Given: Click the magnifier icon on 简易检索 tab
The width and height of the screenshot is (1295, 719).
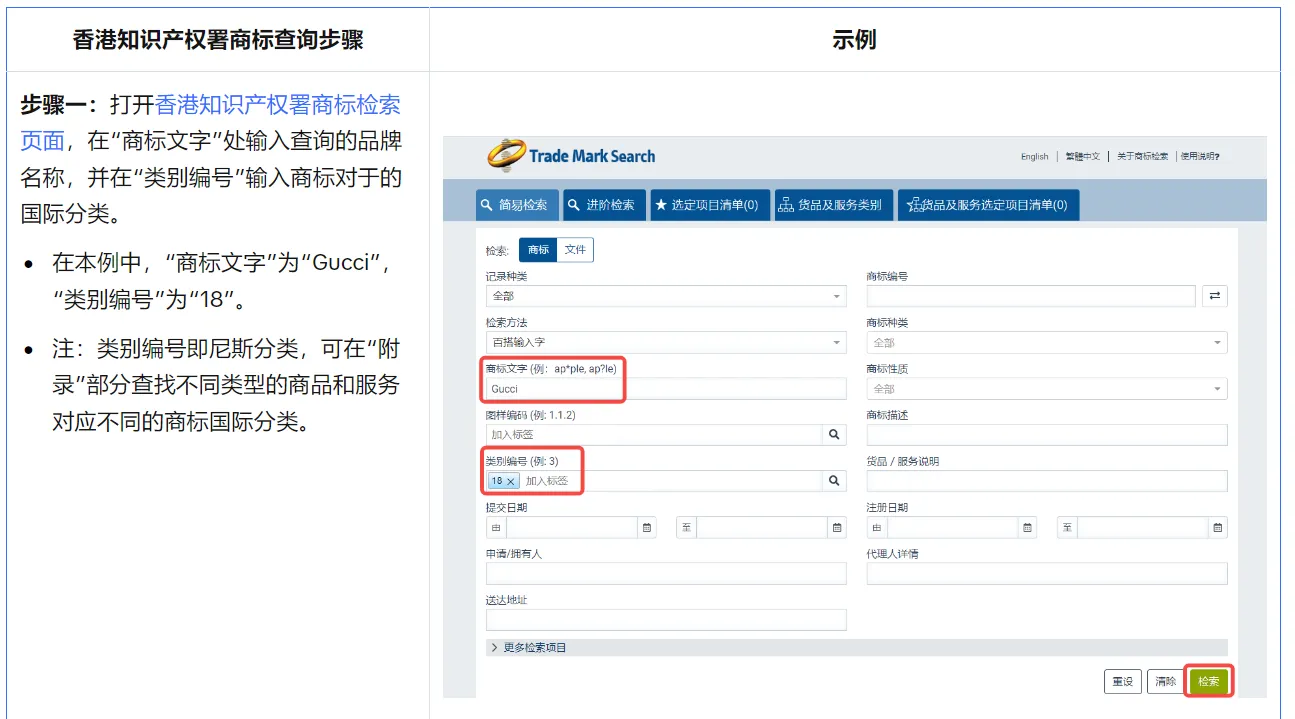Looking at the screenshot, I should coord(486,204).
